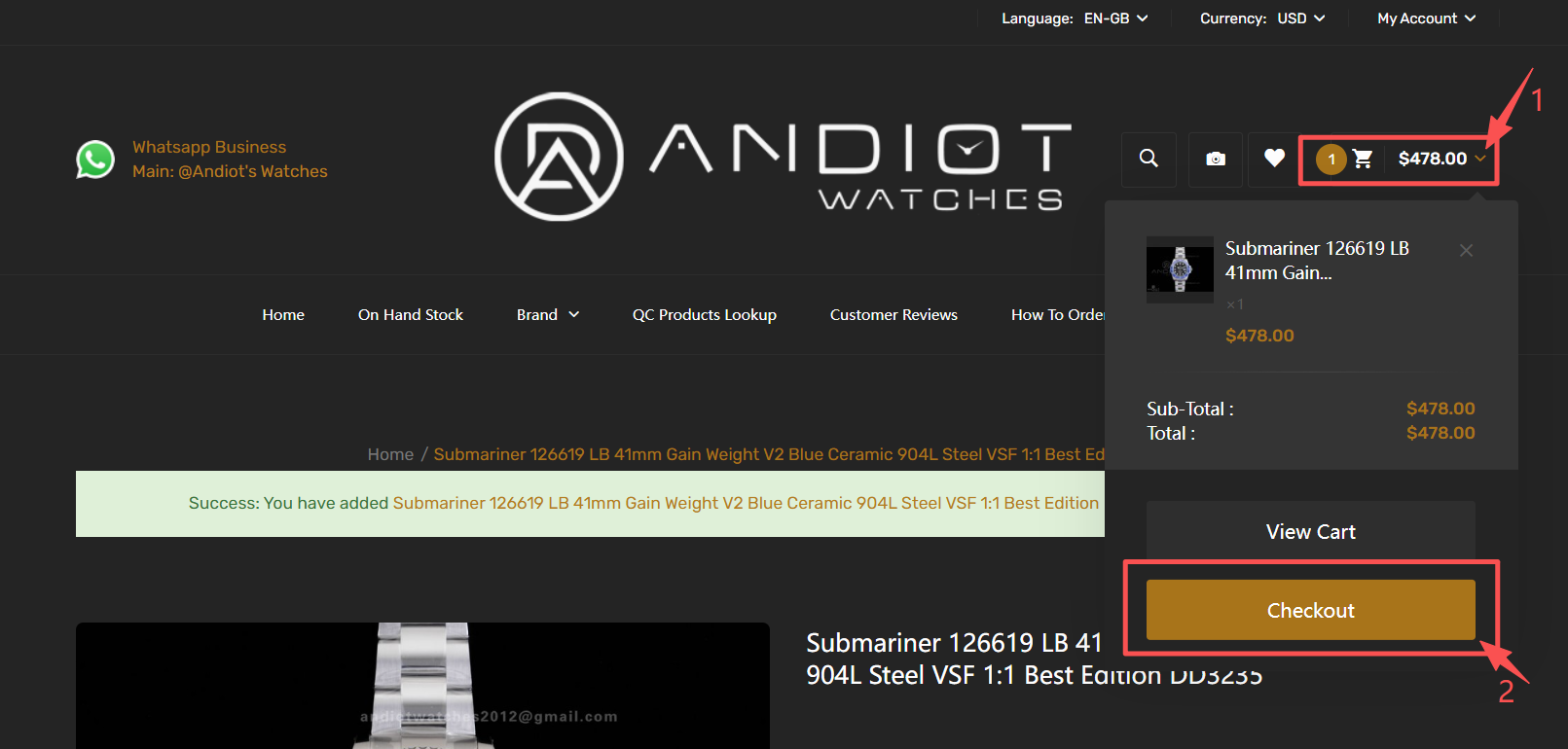Click the View Cart button
1568x749 pixels.
[1311, 531]
